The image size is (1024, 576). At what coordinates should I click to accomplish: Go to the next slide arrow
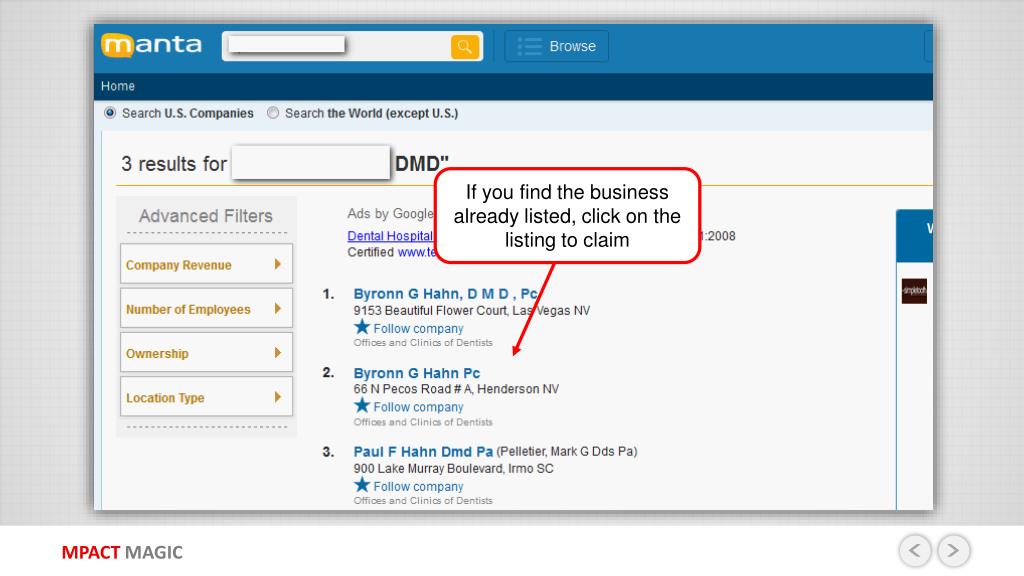(x=953, y=551)
